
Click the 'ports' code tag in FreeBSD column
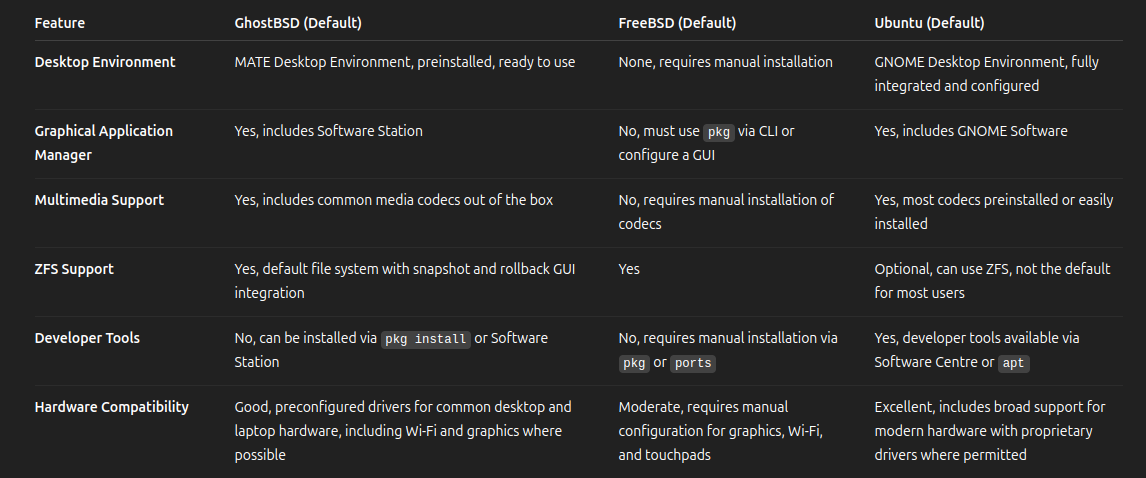click(x=693, y=363)
